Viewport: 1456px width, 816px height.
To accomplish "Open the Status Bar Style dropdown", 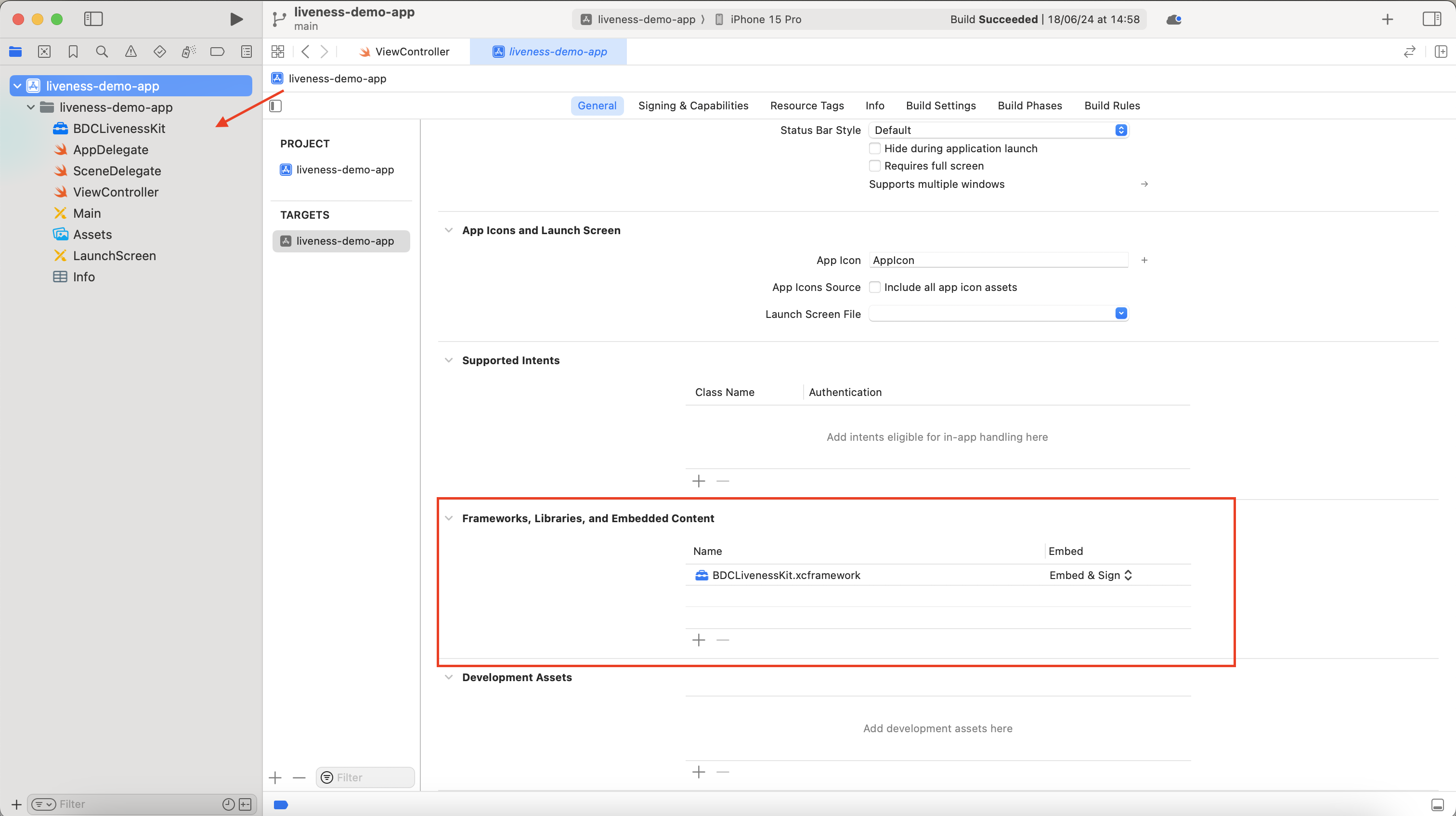I will 998,130.
